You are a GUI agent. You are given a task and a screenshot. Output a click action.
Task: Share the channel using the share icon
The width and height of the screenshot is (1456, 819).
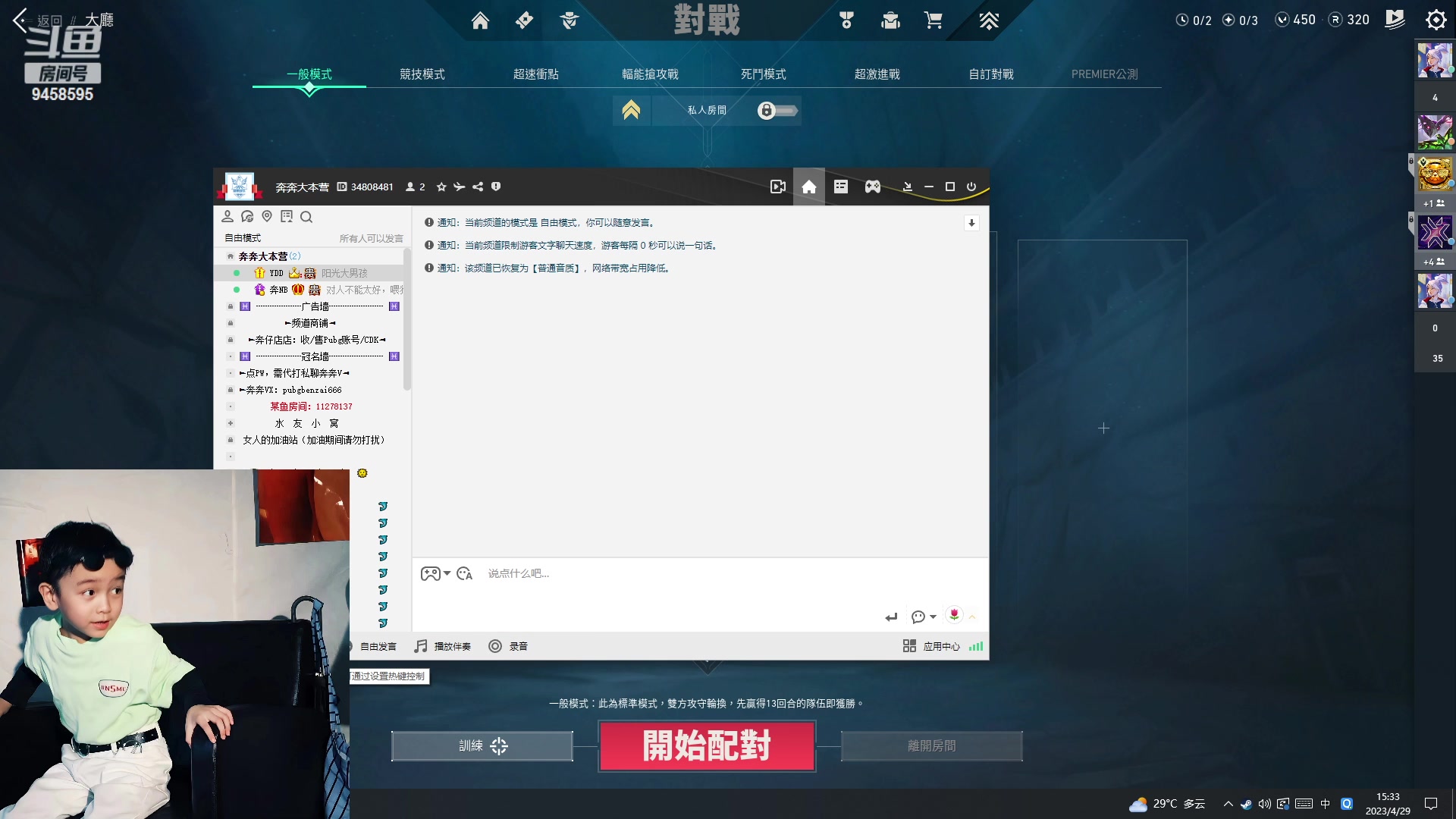(478, 187)
